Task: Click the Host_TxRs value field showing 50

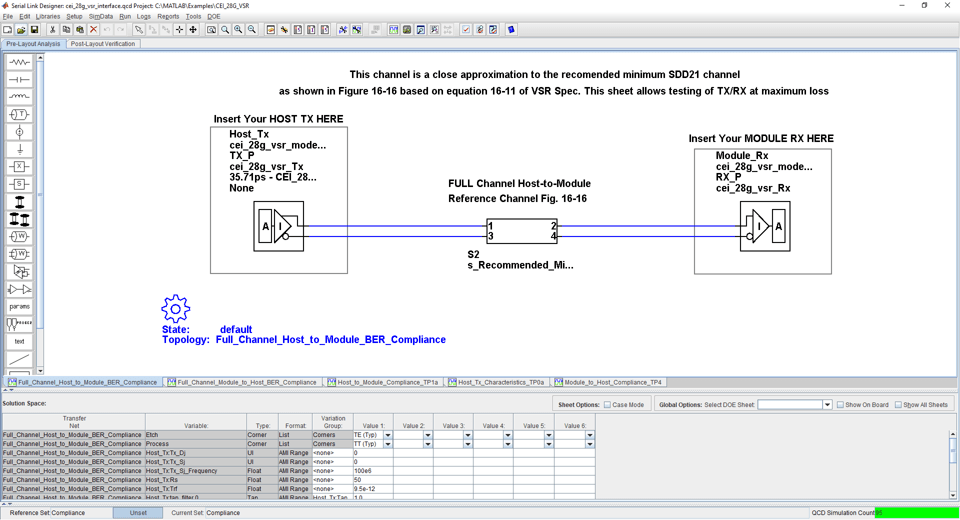Action: point(372,480)
